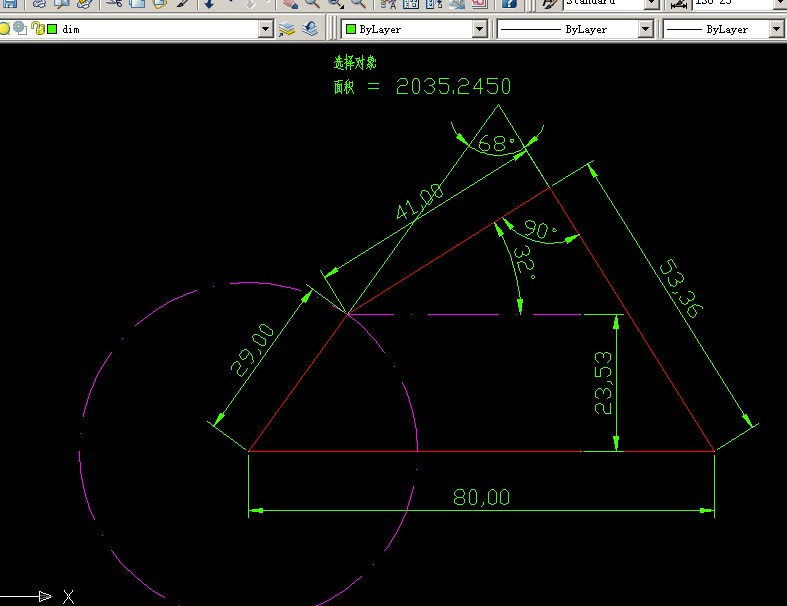This screenshot has height=606, width=787.
Task: Click the Plot printer icon
Action: pos(39,4)
